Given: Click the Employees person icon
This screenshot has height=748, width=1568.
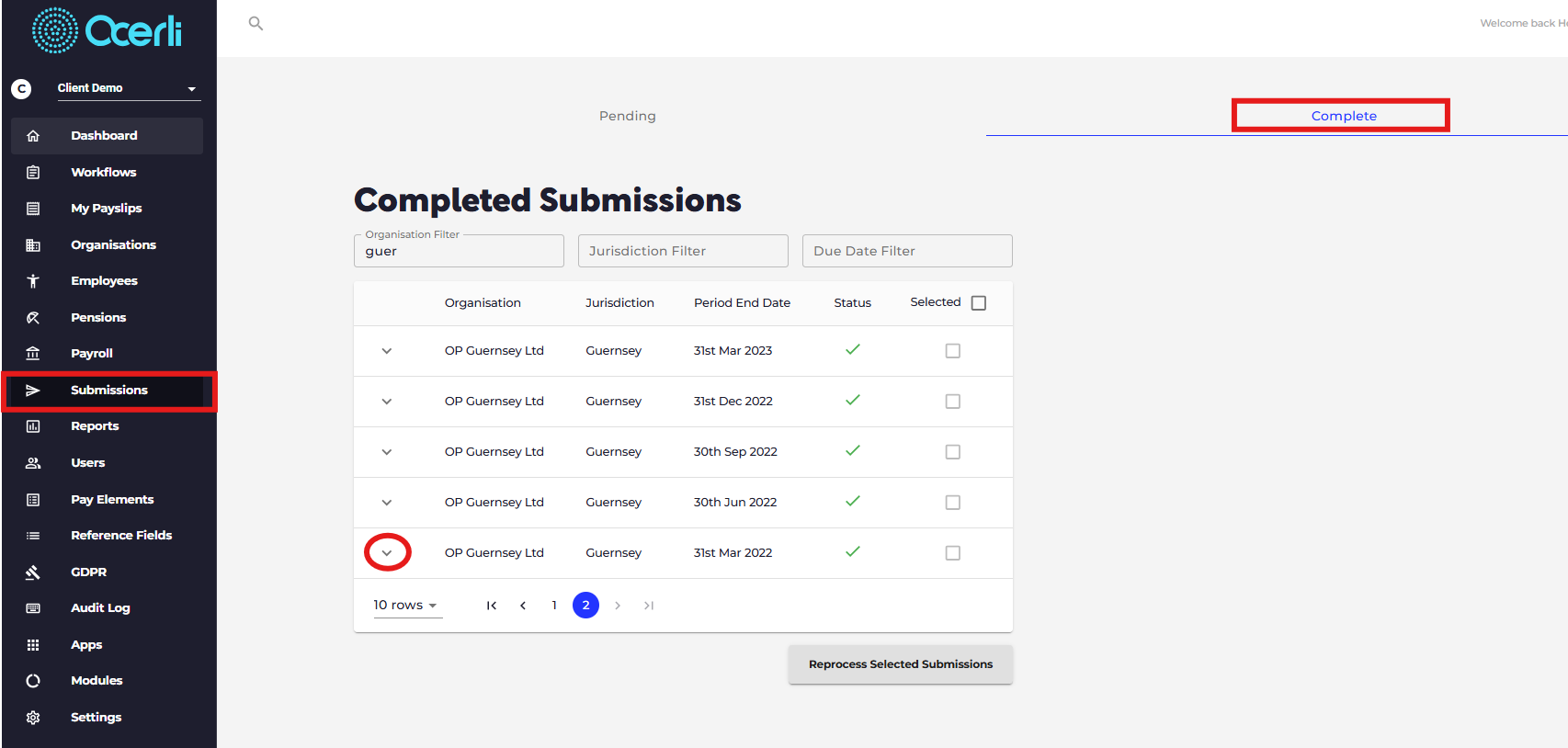Looking at the screenshot, I should click(33, 281).
